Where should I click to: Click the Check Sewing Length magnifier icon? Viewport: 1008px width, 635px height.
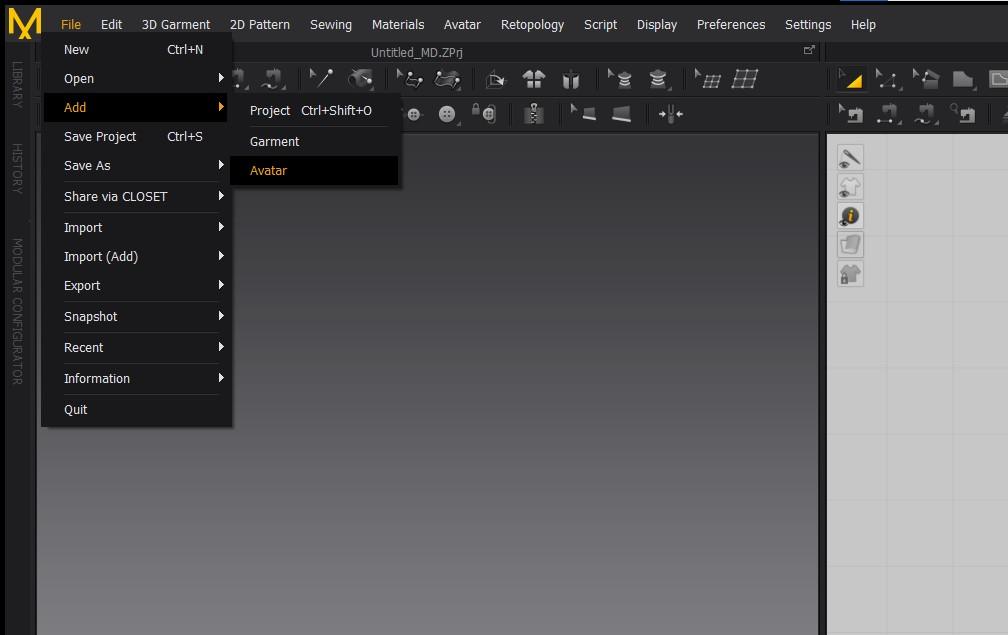[963, 114]
